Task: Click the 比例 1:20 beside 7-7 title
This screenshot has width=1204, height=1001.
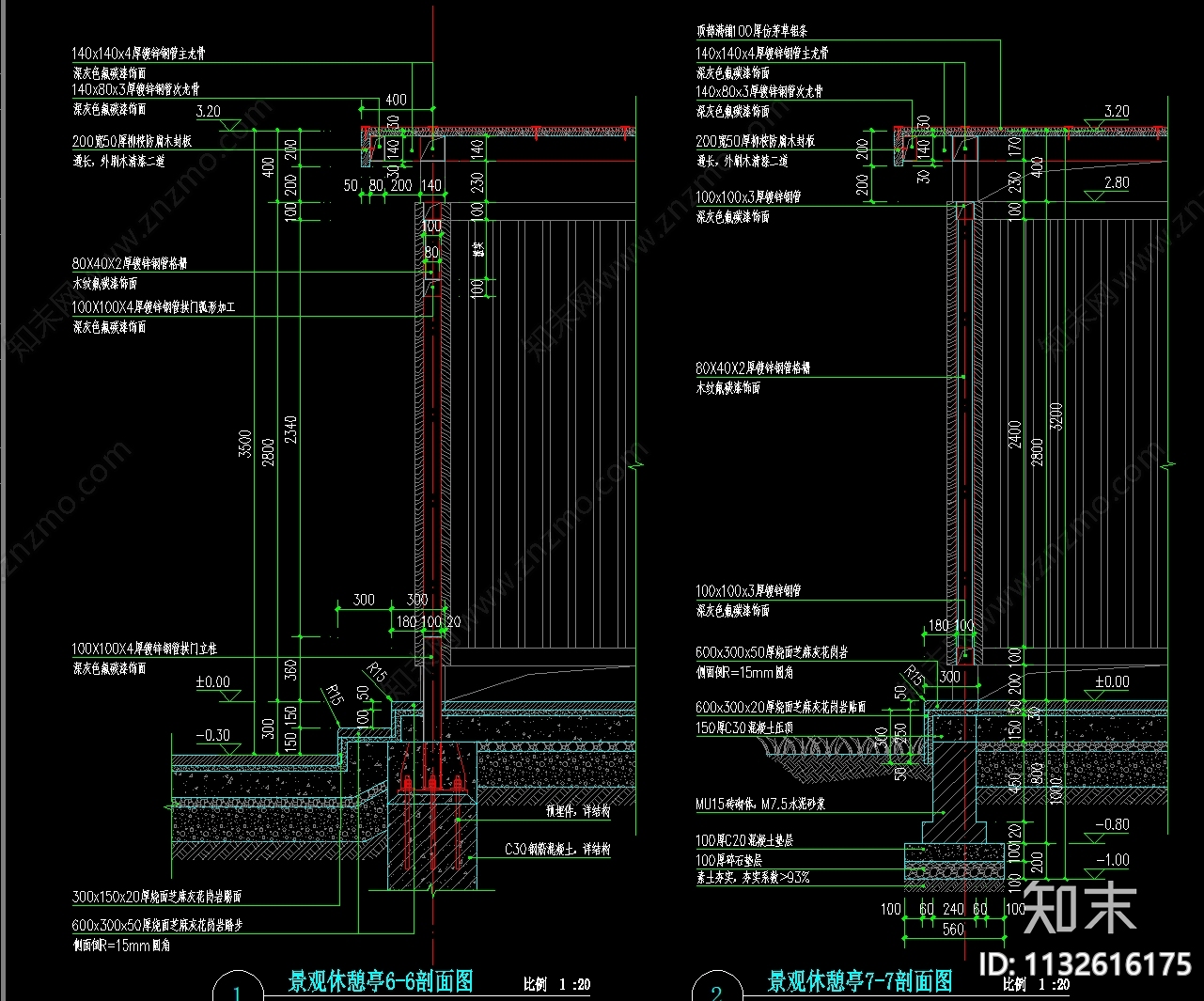Action: tap(1037, 984)
